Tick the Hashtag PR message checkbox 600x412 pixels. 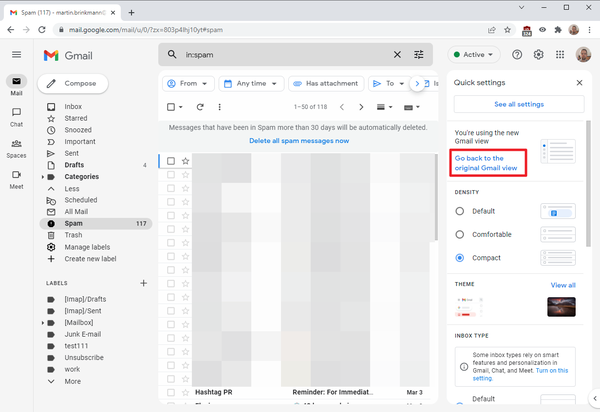click(171, 392)
